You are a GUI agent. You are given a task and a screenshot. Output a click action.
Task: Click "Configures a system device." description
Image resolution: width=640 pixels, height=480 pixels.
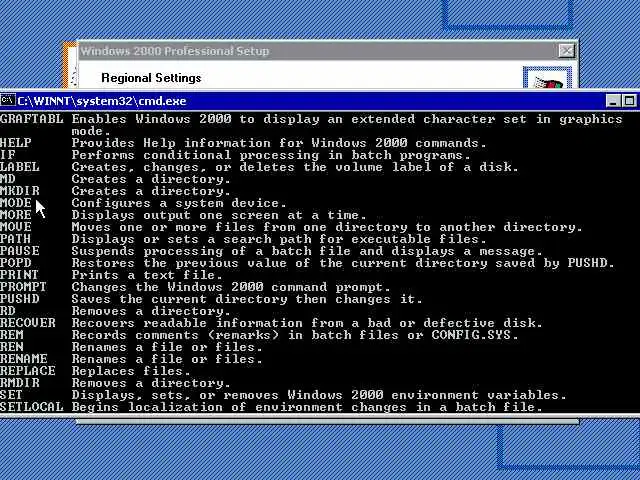[179, 203]
